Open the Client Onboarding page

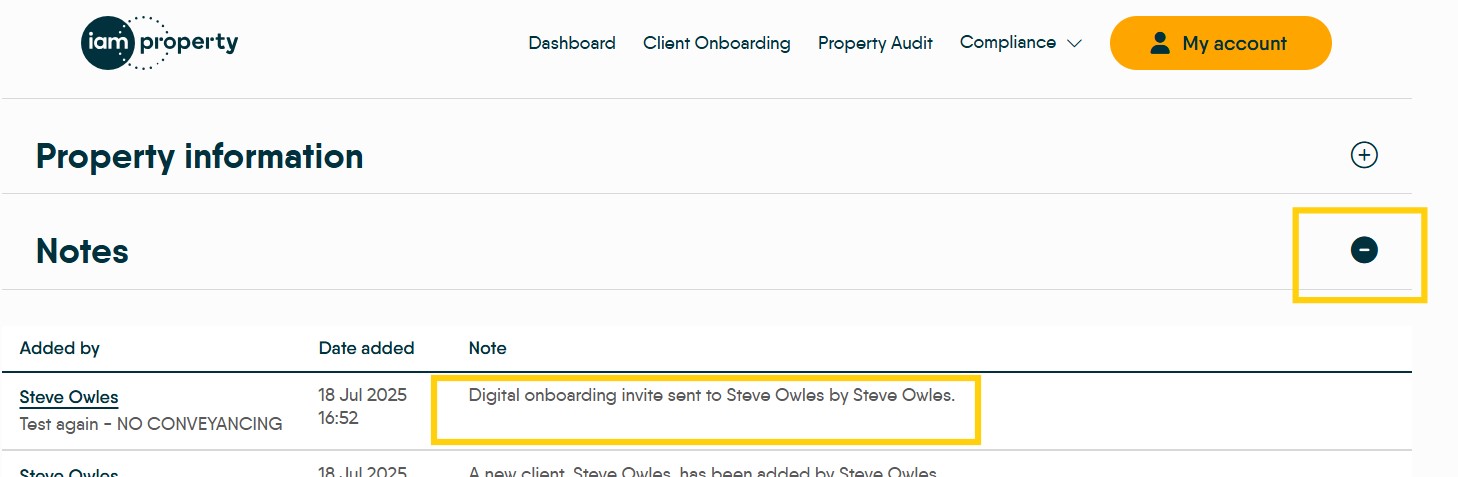[716, 43]
